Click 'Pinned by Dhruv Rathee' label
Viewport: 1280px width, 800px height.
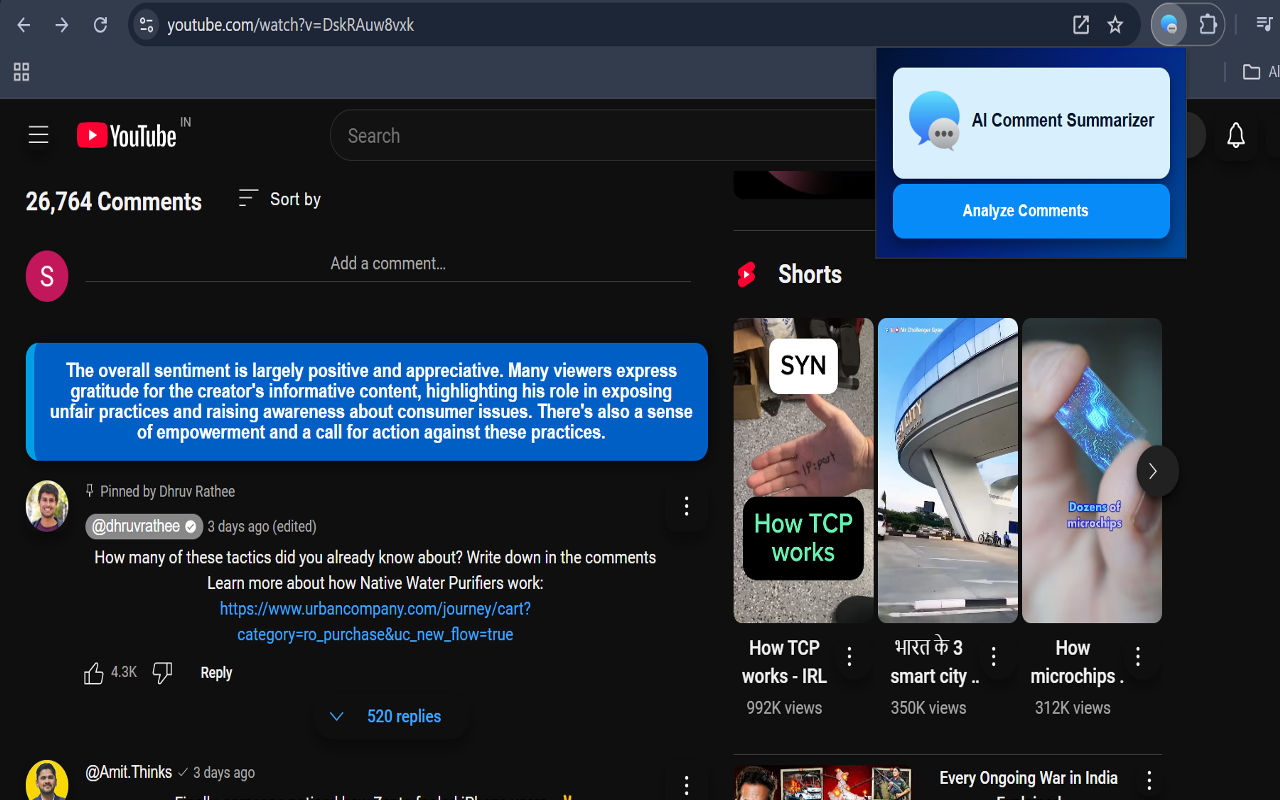pos(168,491)
